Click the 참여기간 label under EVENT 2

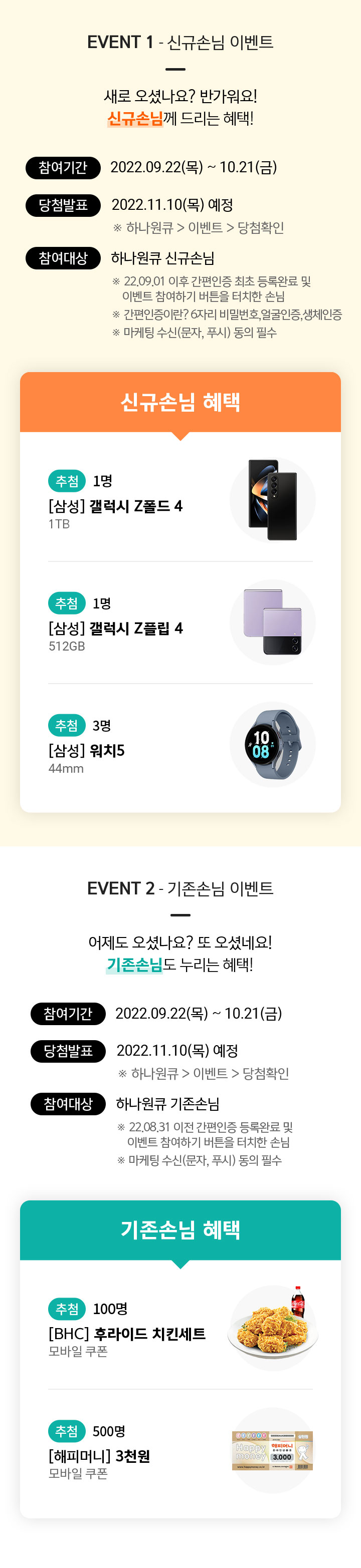pyautogui.click(x=68, y=1014)
